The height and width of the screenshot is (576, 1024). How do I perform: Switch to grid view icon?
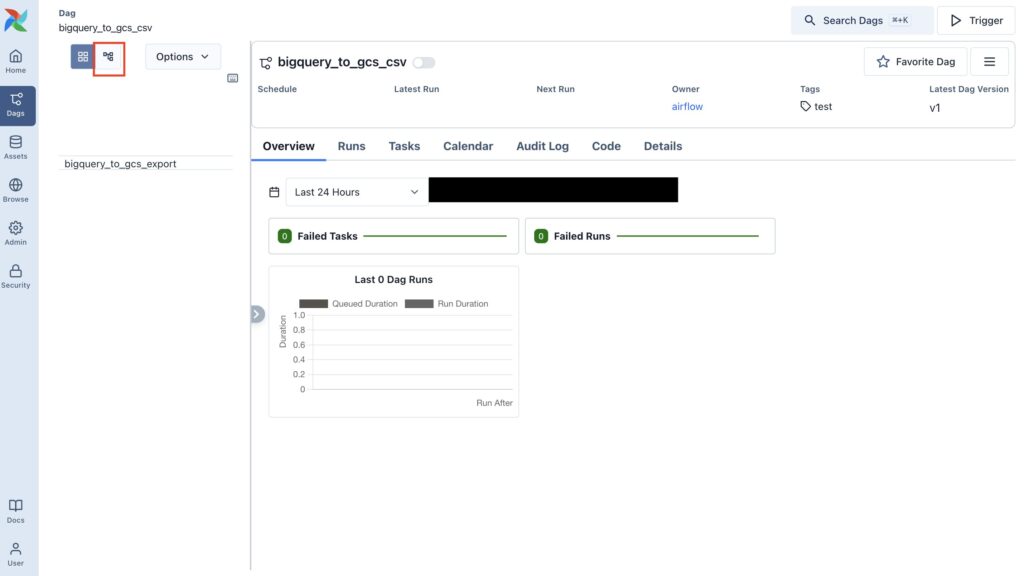click(x=83, y=57)
